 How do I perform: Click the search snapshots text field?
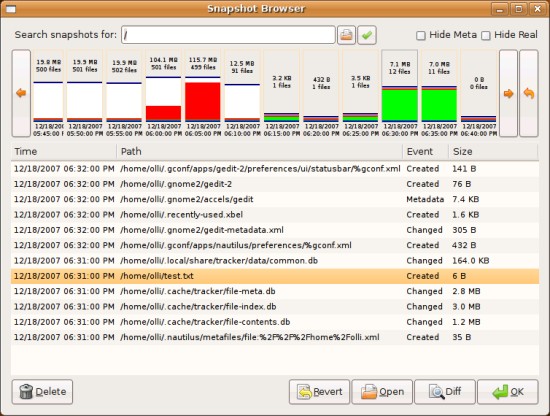(228, 35)
